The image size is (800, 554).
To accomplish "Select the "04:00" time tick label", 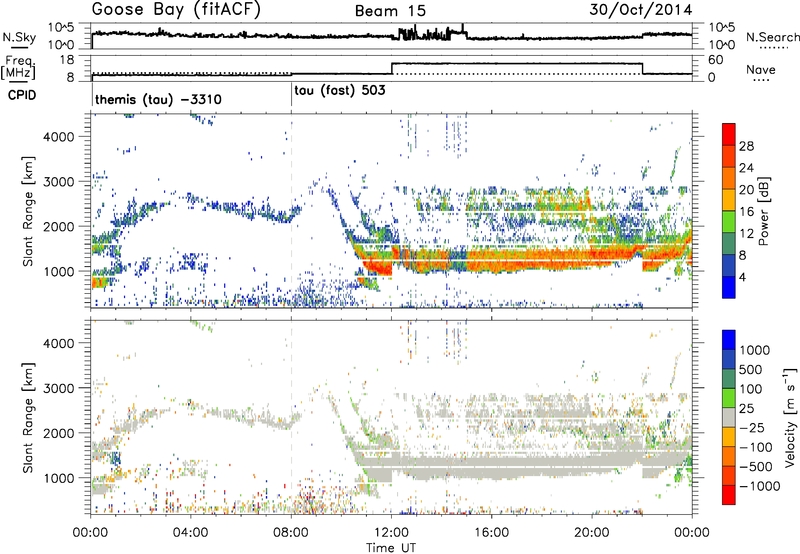I will (x=190, y=533).
